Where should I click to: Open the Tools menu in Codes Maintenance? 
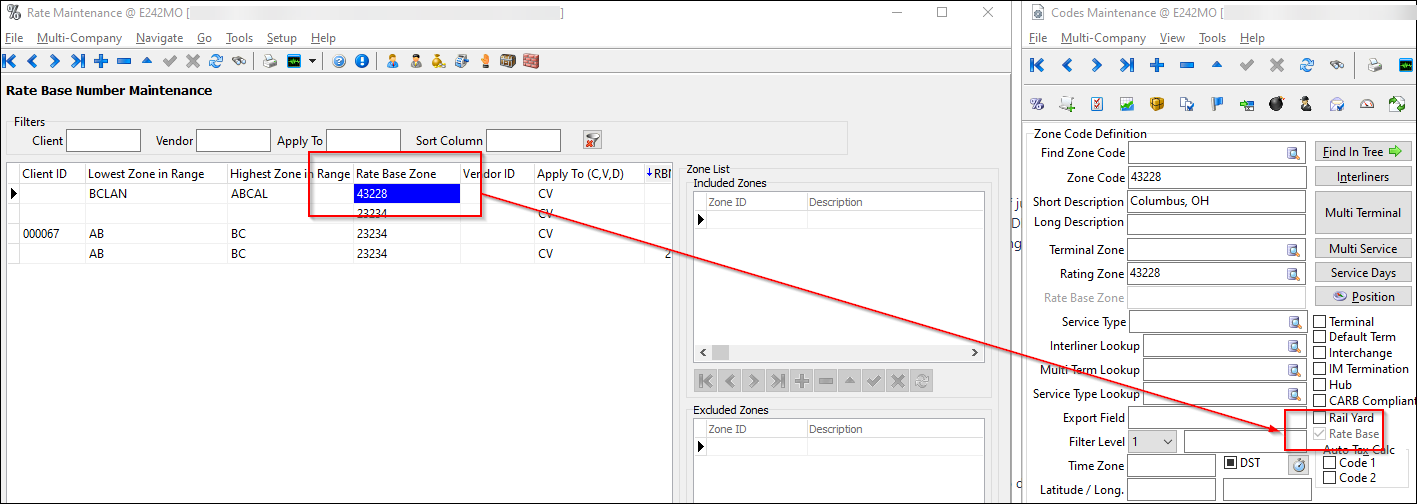coord(1212,38)
